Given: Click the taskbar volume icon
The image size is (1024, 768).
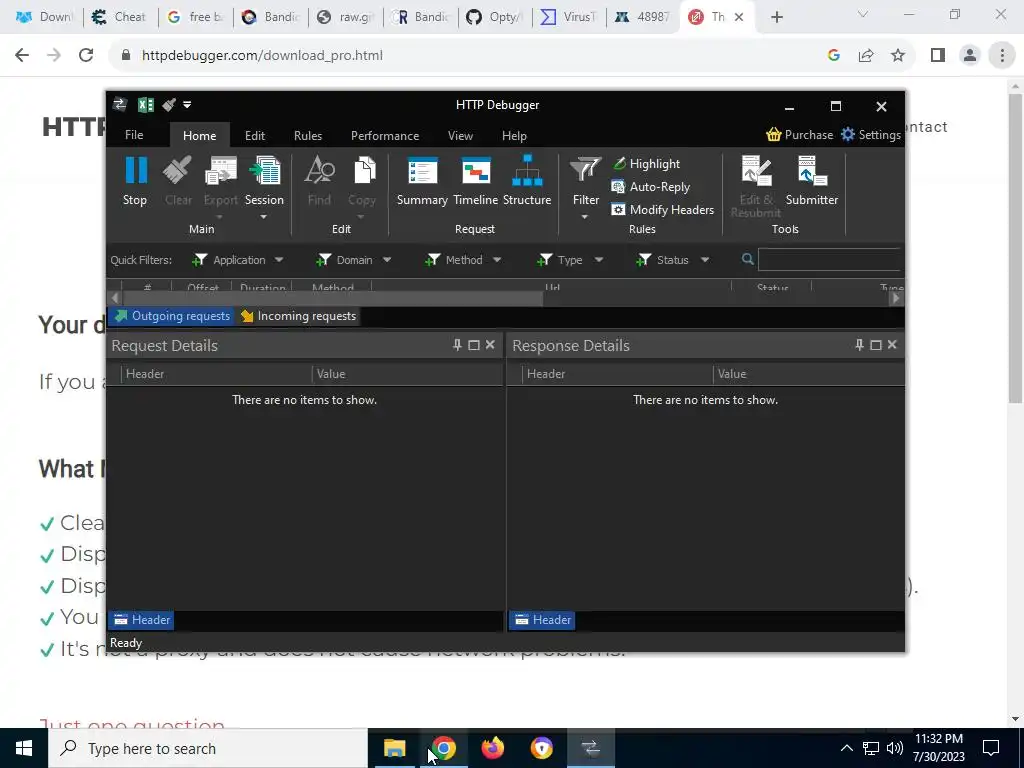Looking at the screenshot, I should 895,748.
